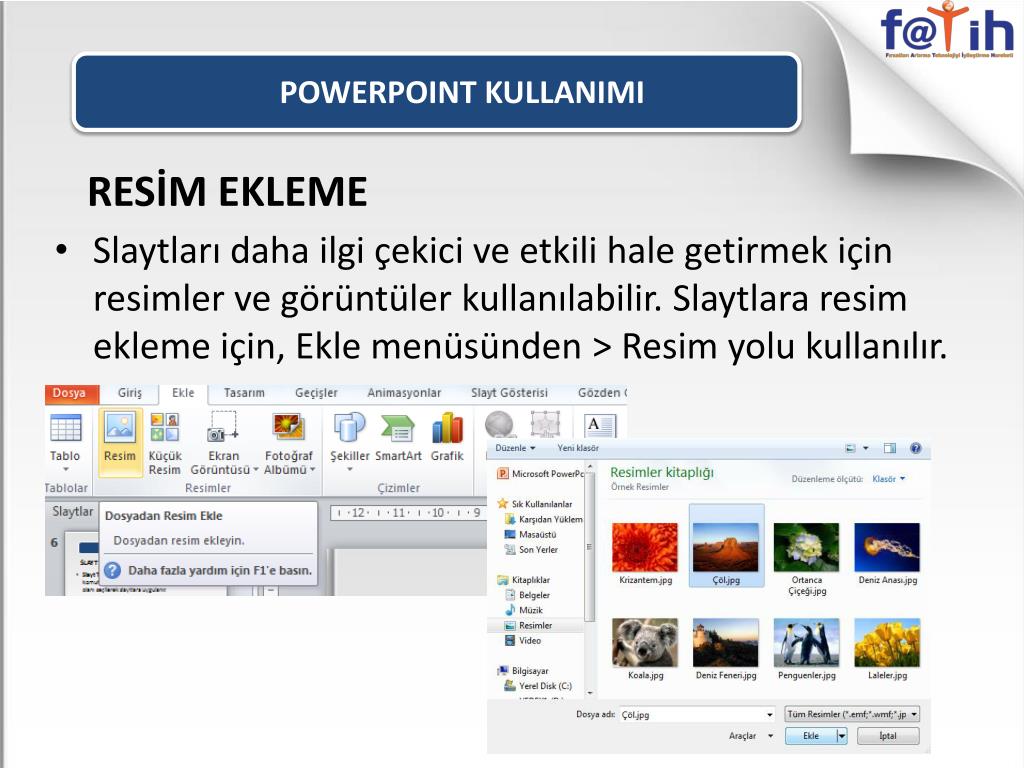The height and width of the screenshot is (768, 1024).
Task: Insert a SmartArt graphic
Action: [398, 436]
